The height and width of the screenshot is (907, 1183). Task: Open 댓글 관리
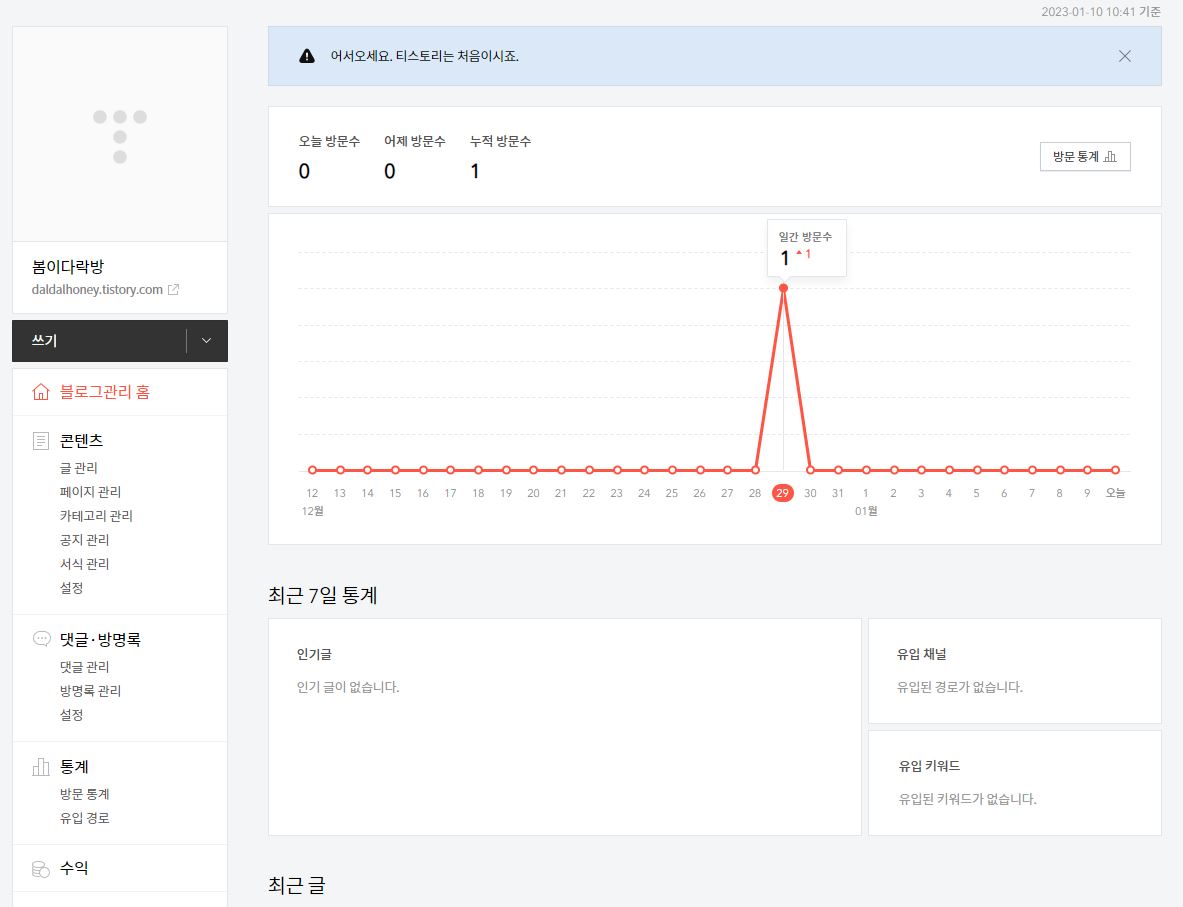point(84,667)
